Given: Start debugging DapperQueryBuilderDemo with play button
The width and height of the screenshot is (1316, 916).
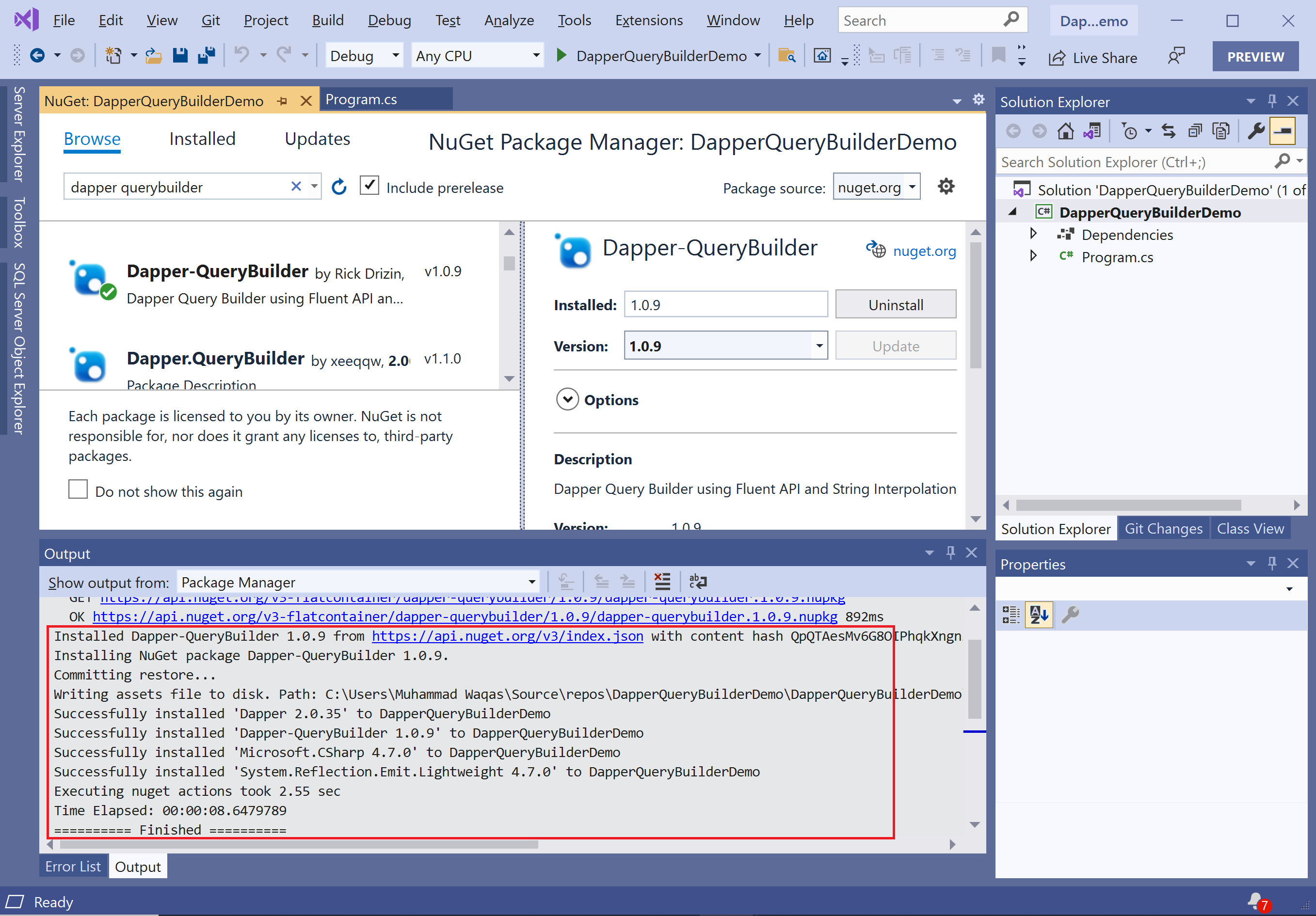Looking at the screenshot, I should tap(562, 56).
